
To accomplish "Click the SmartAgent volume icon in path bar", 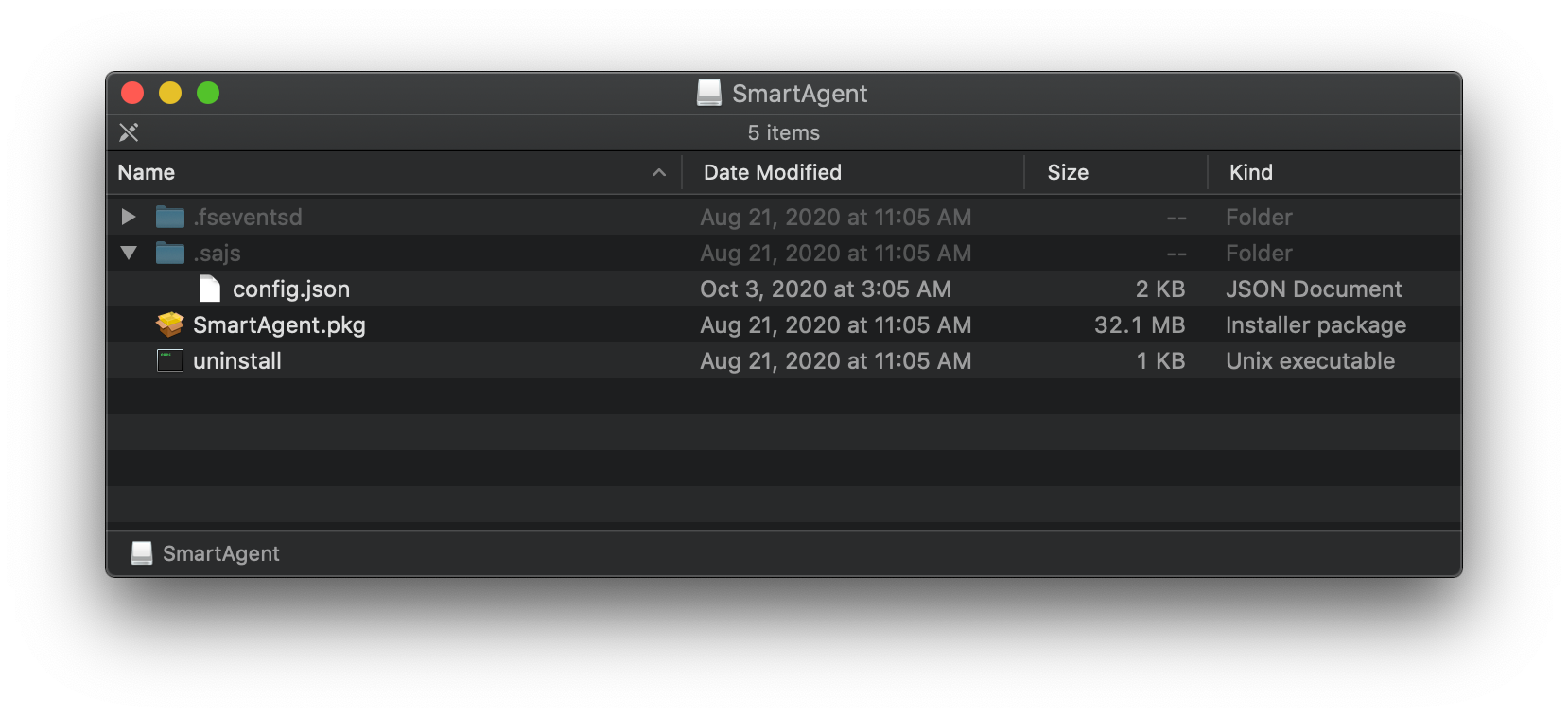I will tap(142, 553).
